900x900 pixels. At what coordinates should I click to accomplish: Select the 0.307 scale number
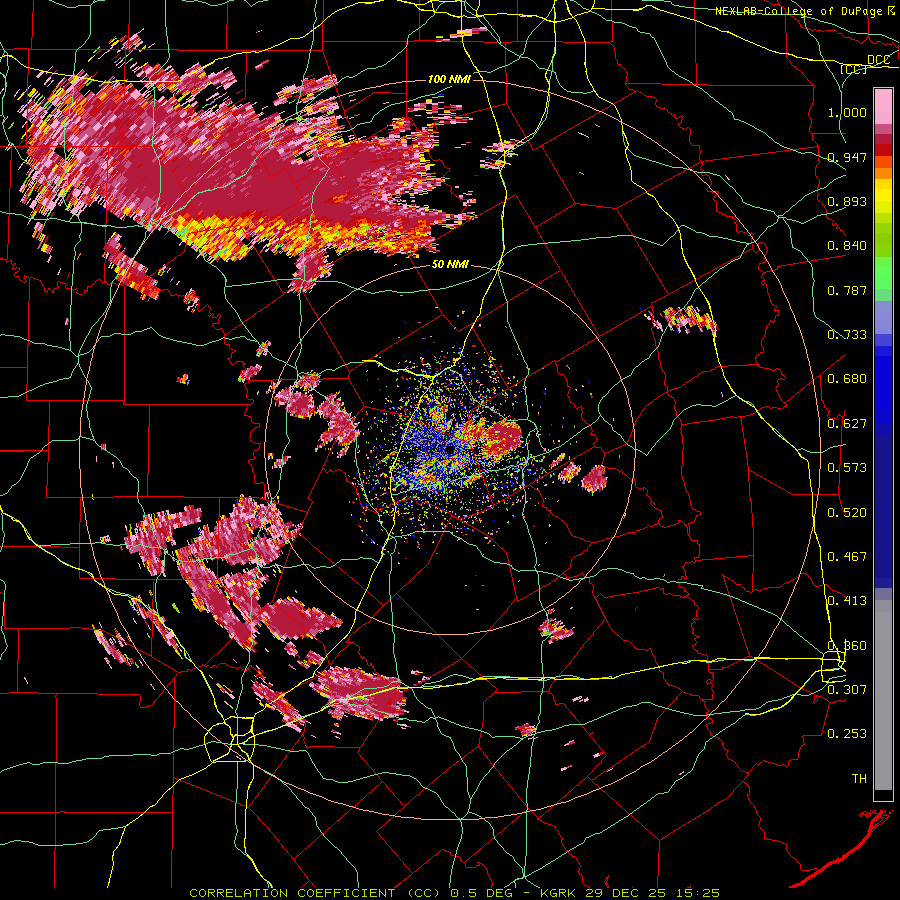(847, 689)
